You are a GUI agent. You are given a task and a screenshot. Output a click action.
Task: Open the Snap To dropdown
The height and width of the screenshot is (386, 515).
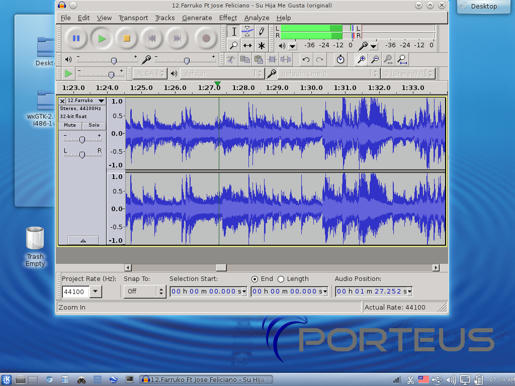click(145, 291)
